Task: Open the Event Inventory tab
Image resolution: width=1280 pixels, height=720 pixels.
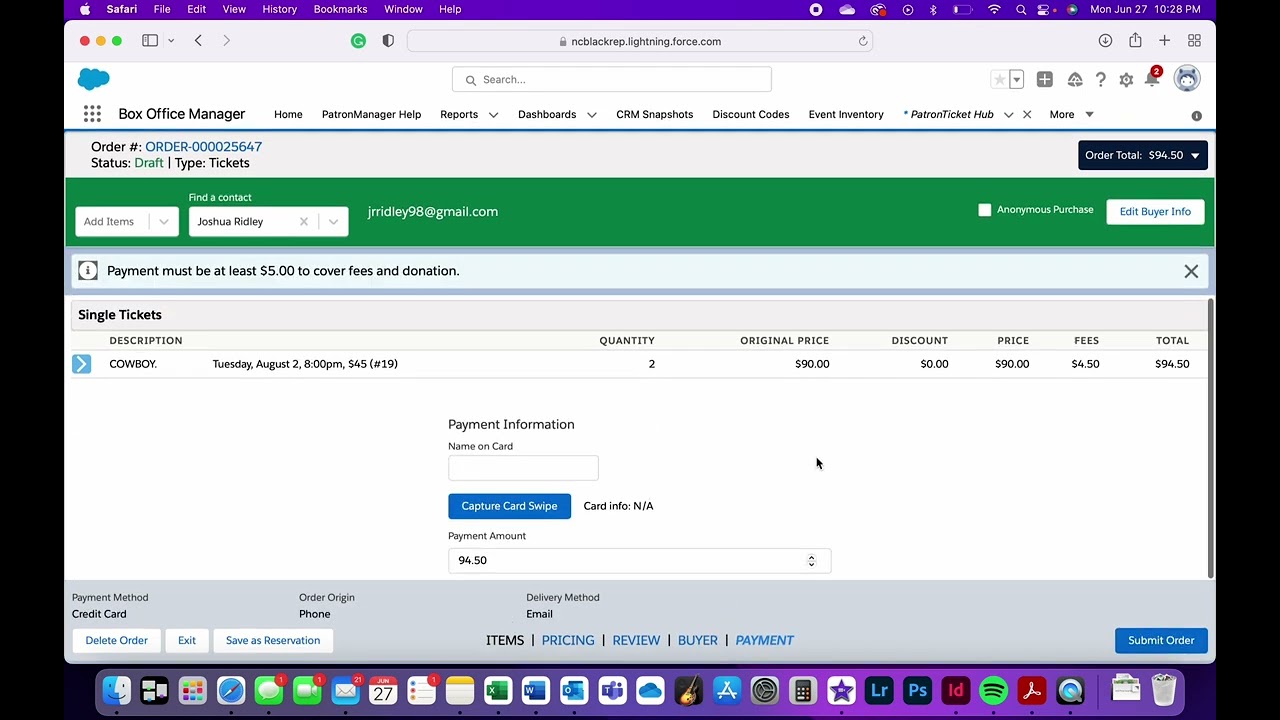Action: click(x=846, y=114)
